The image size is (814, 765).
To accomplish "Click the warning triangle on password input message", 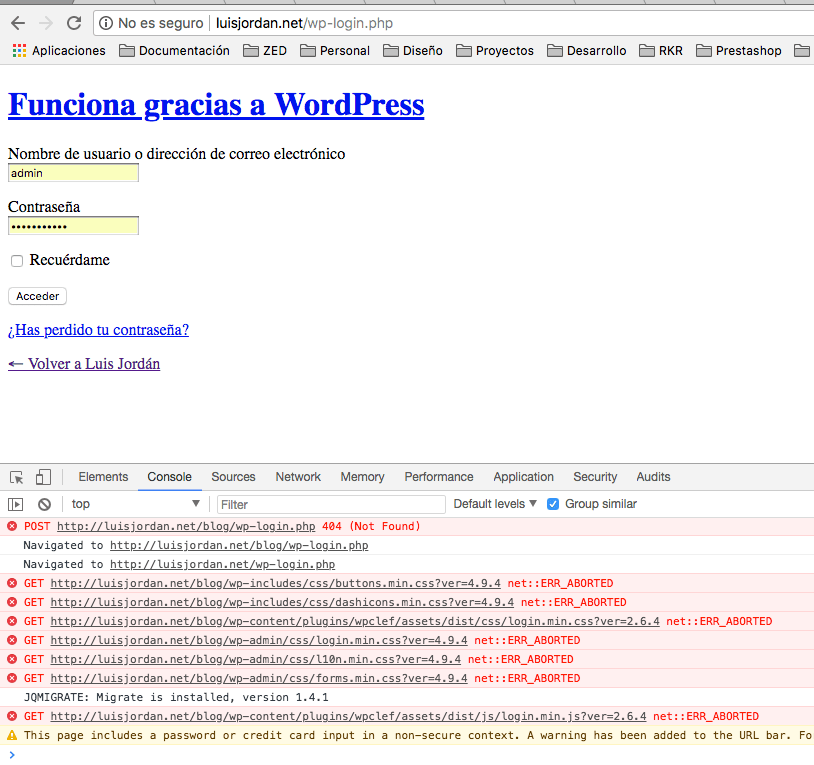I will click(12, 735).
